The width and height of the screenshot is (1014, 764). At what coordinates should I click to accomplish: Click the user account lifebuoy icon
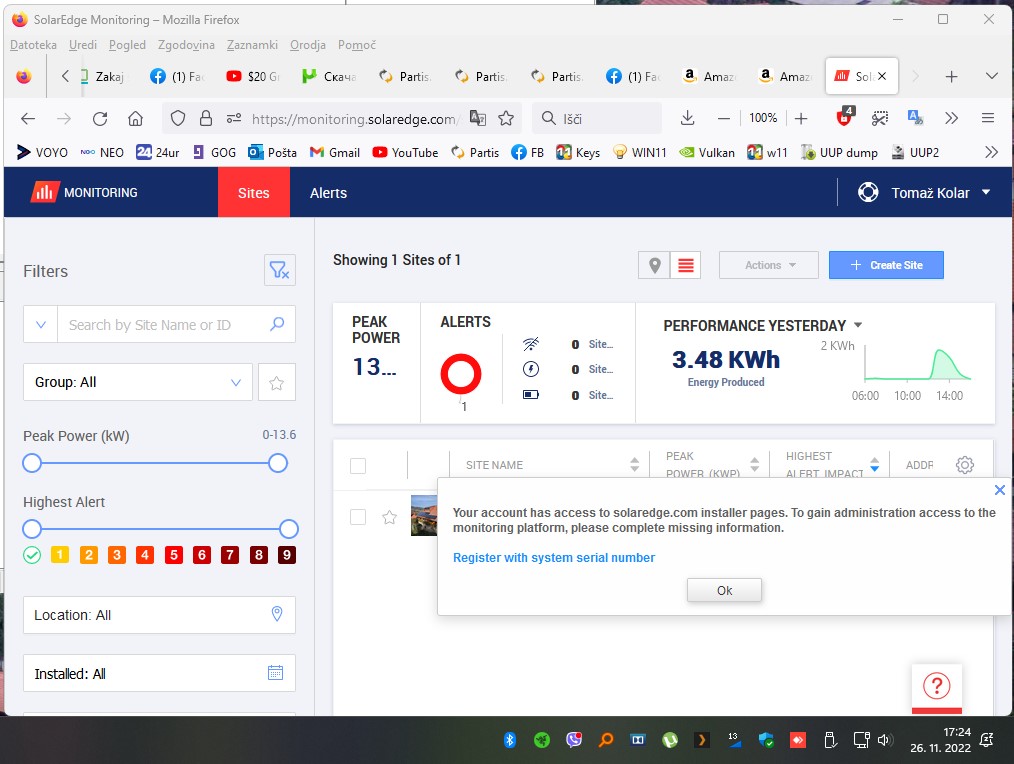(x=868, y=192)
